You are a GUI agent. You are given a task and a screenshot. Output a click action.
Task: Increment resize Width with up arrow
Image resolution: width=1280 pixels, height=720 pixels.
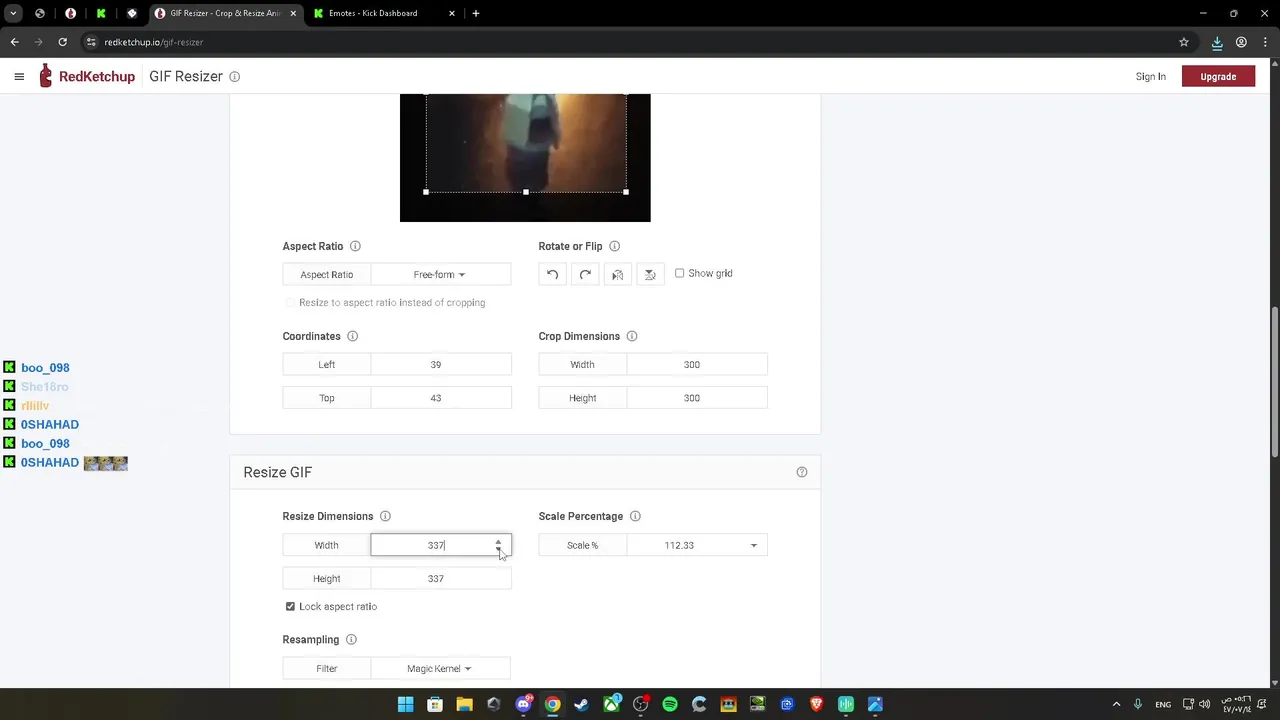click(498, 541)
